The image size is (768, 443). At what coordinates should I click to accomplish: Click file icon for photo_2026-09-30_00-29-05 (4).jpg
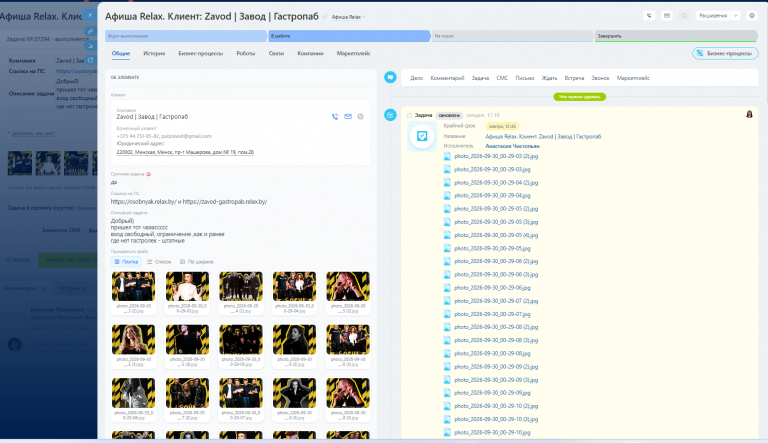(x=447, y=235)
